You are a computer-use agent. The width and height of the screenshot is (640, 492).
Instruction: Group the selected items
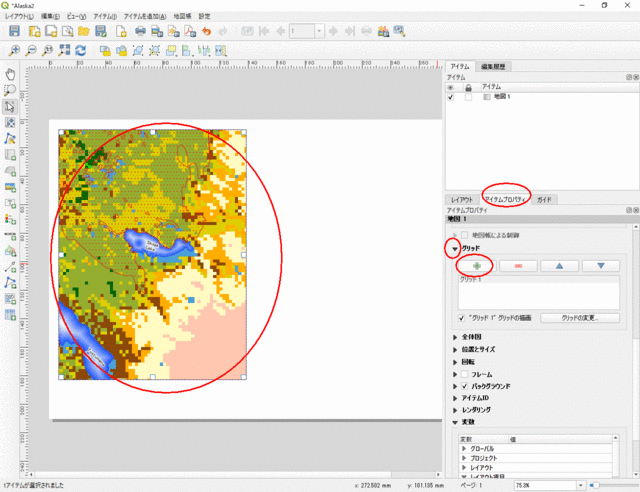(x=138, y=51)
